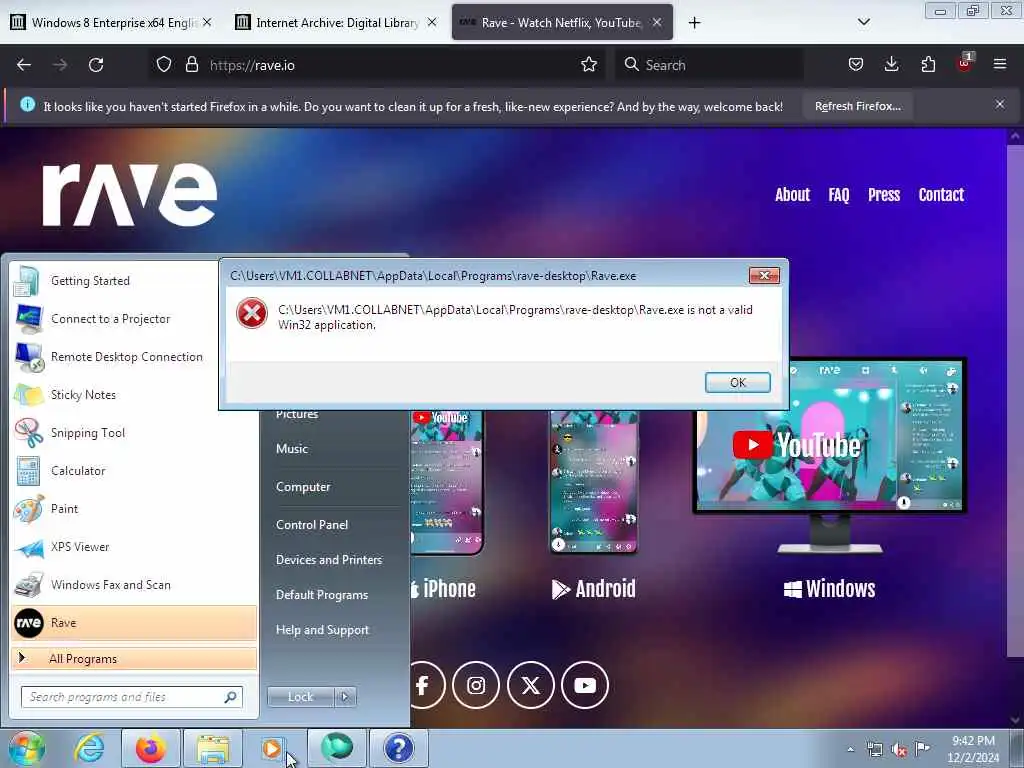The height and width of the screenshot is (768, 1024).
Task: Open the Firefox hamburger menu
Action: click(x=1000, y=65)
